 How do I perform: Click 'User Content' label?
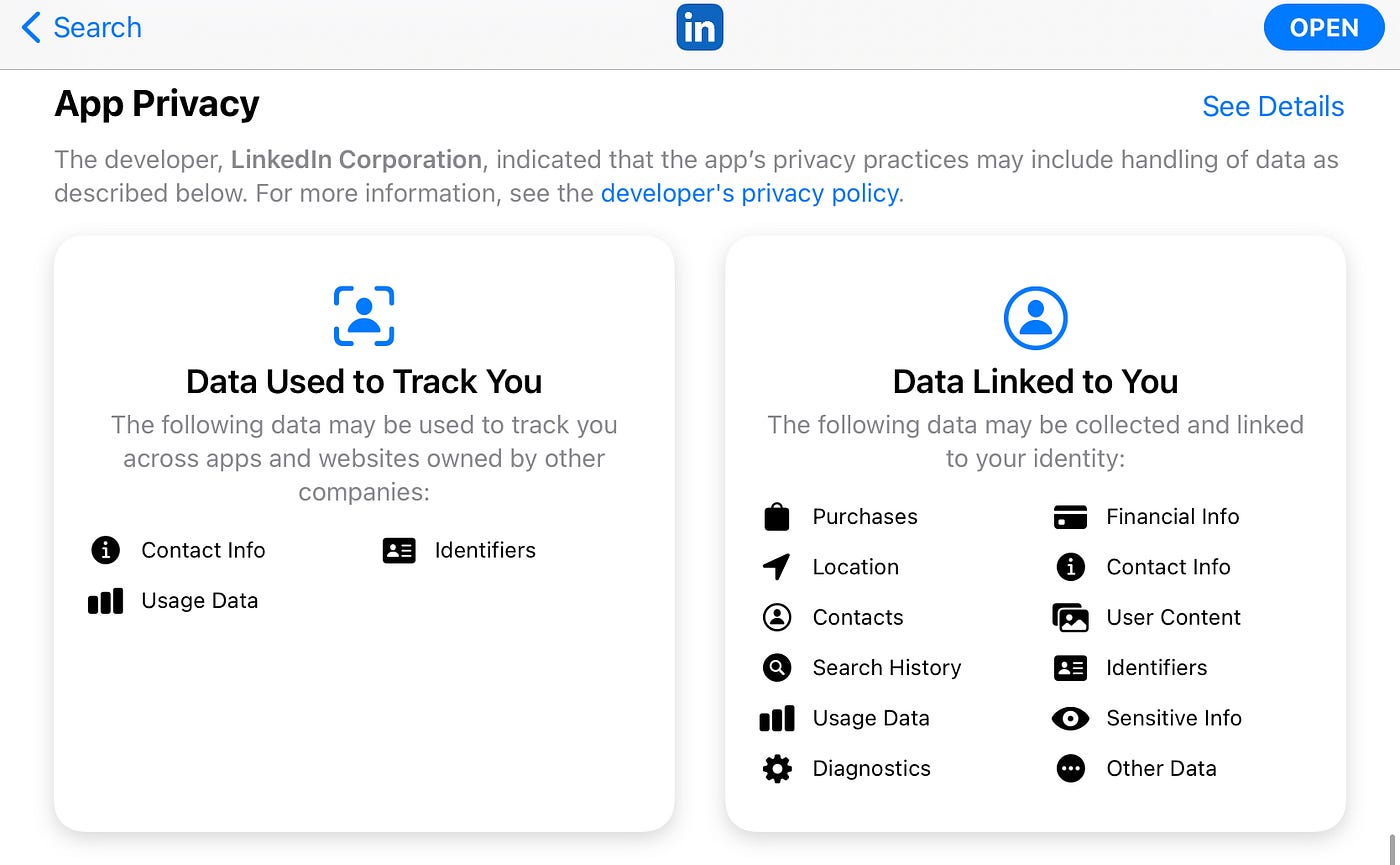point(1174,617)
